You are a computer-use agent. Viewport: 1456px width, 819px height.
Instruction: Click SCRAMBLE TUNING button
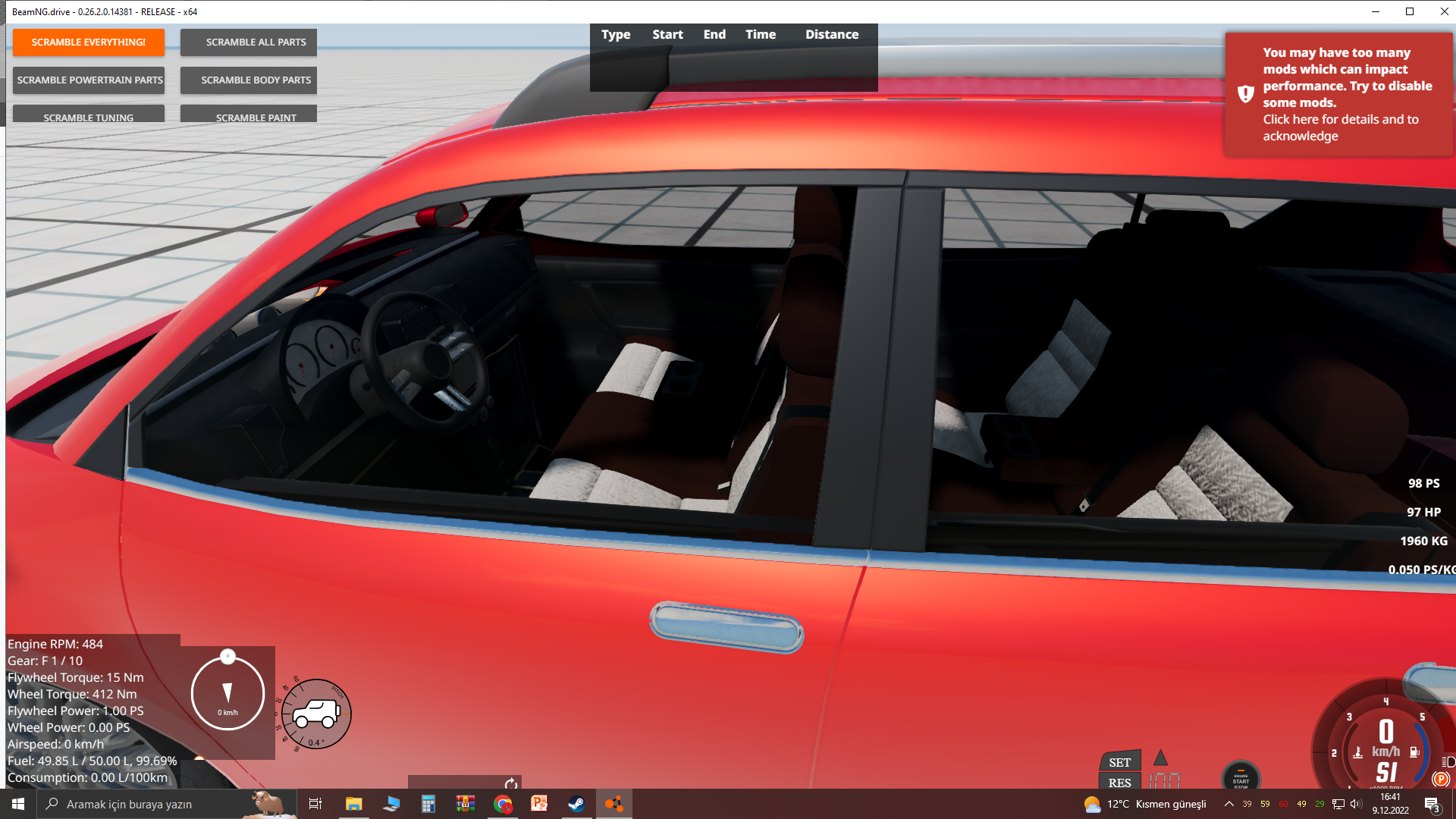point(89,115)
